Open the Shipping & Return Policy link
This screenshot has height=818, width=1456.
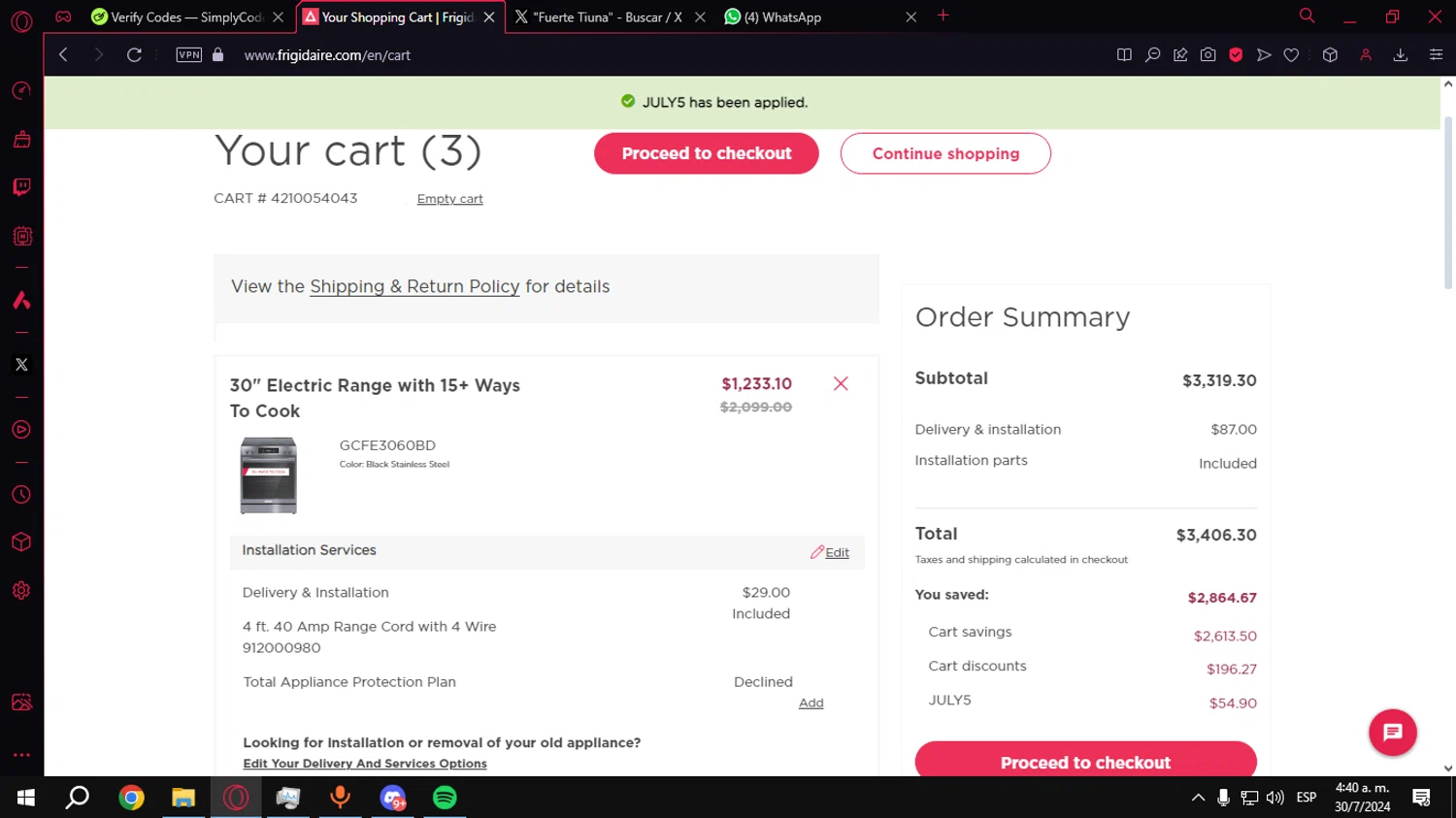(x=414, y=286)
